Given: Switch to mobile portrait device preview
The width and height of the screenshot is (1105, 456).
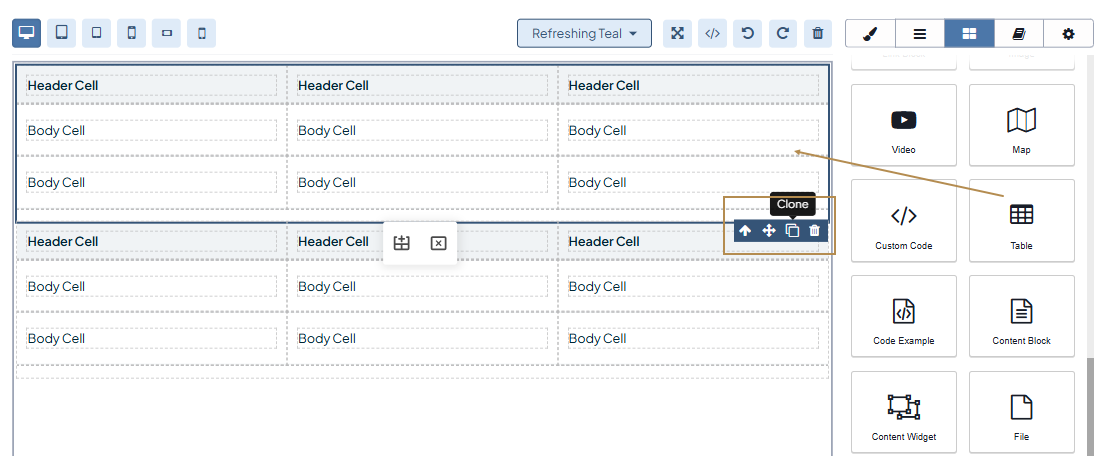Looking at the screenshot, I should tap(131, 33).
